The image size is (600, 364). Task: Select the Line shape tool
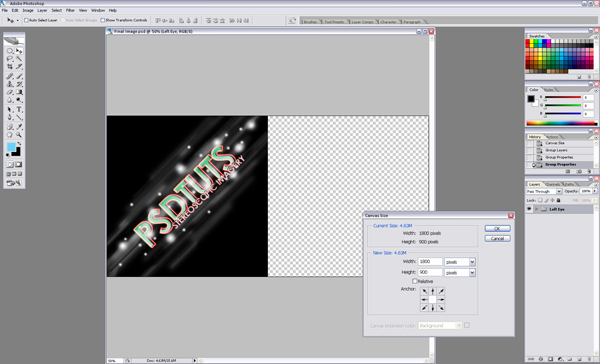point(19,118)
